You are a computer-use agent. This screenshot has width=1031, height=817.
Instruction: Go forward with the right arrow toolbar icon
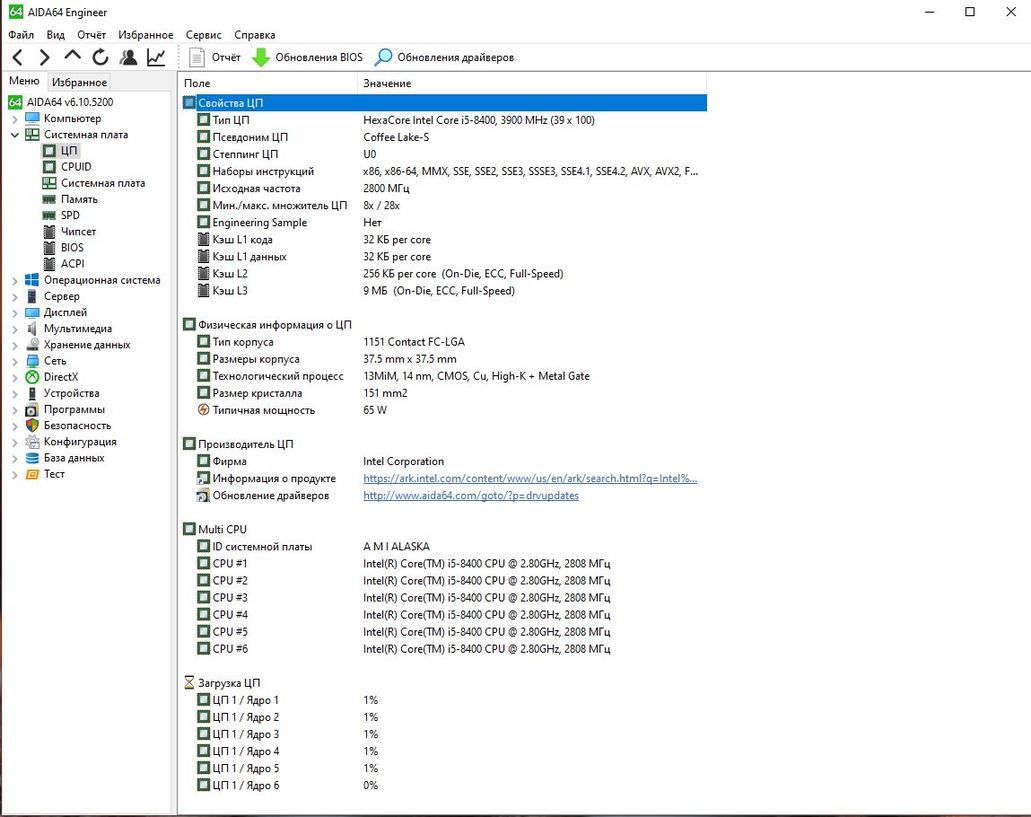tap(44, 58)
